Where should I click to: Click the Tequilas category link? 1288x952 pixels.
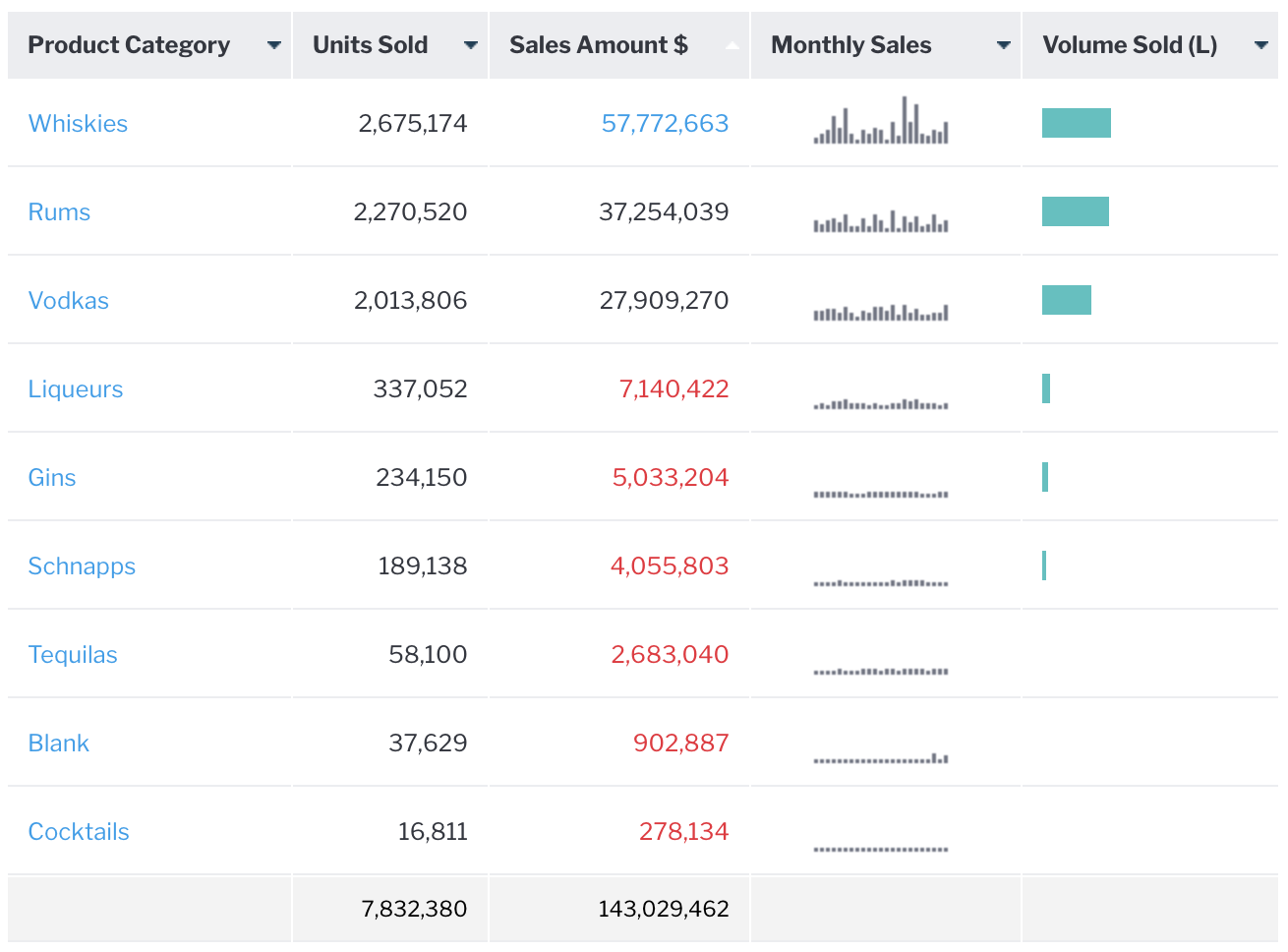point(73,655)
